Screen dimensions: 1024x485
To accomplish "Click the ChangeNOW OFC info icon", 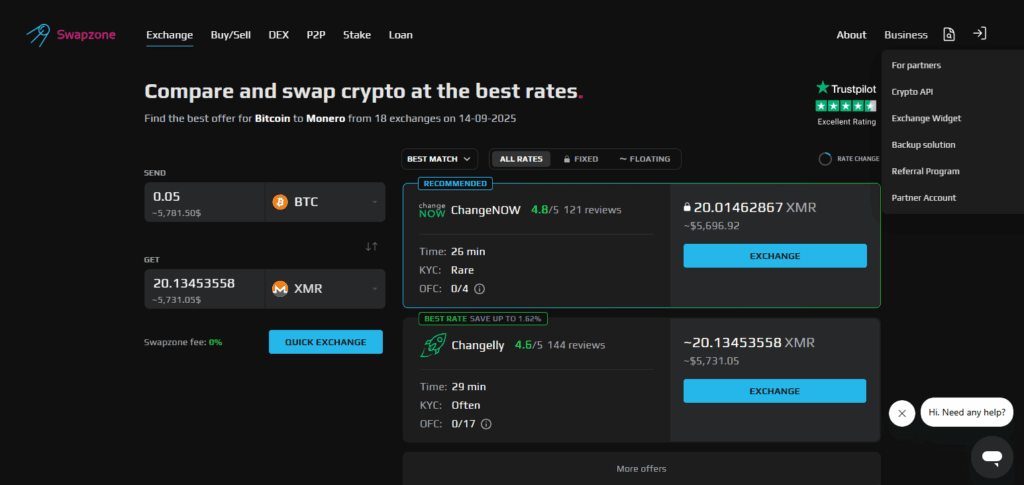I will tap(479, 289).
